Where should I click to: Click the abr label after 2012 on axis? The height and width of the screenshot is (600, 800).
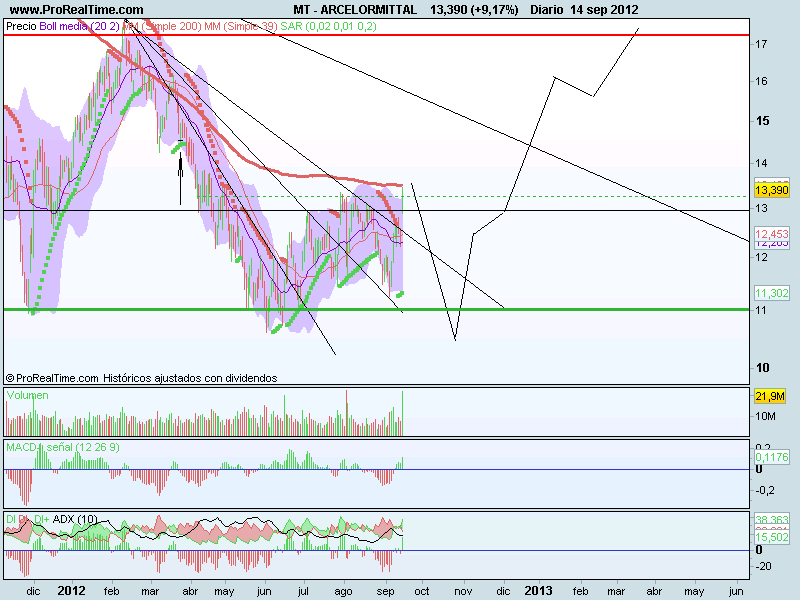click(190, 591)
